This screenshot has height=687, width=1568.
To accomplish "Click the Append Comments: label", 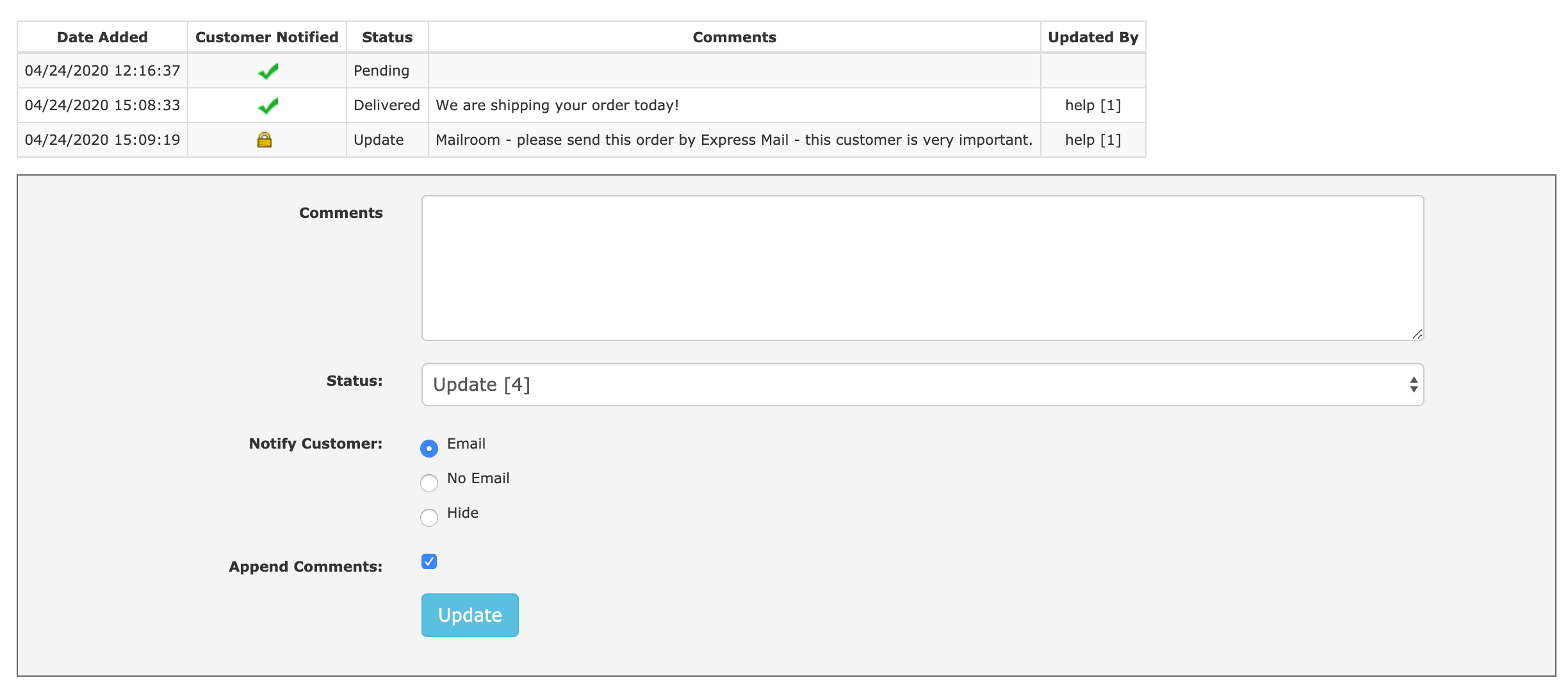I will 306,567.
